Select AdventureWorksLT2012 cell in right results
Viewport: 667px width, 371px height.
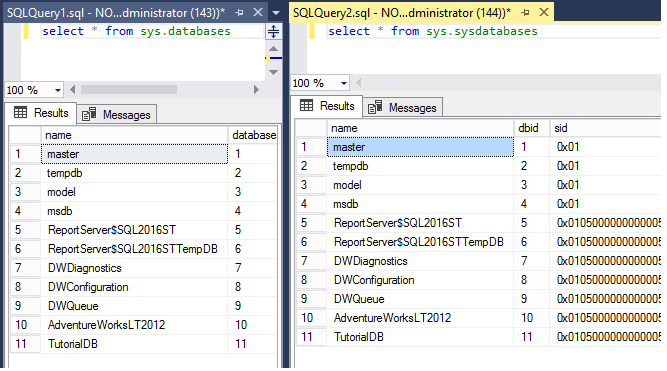point(420,318)
